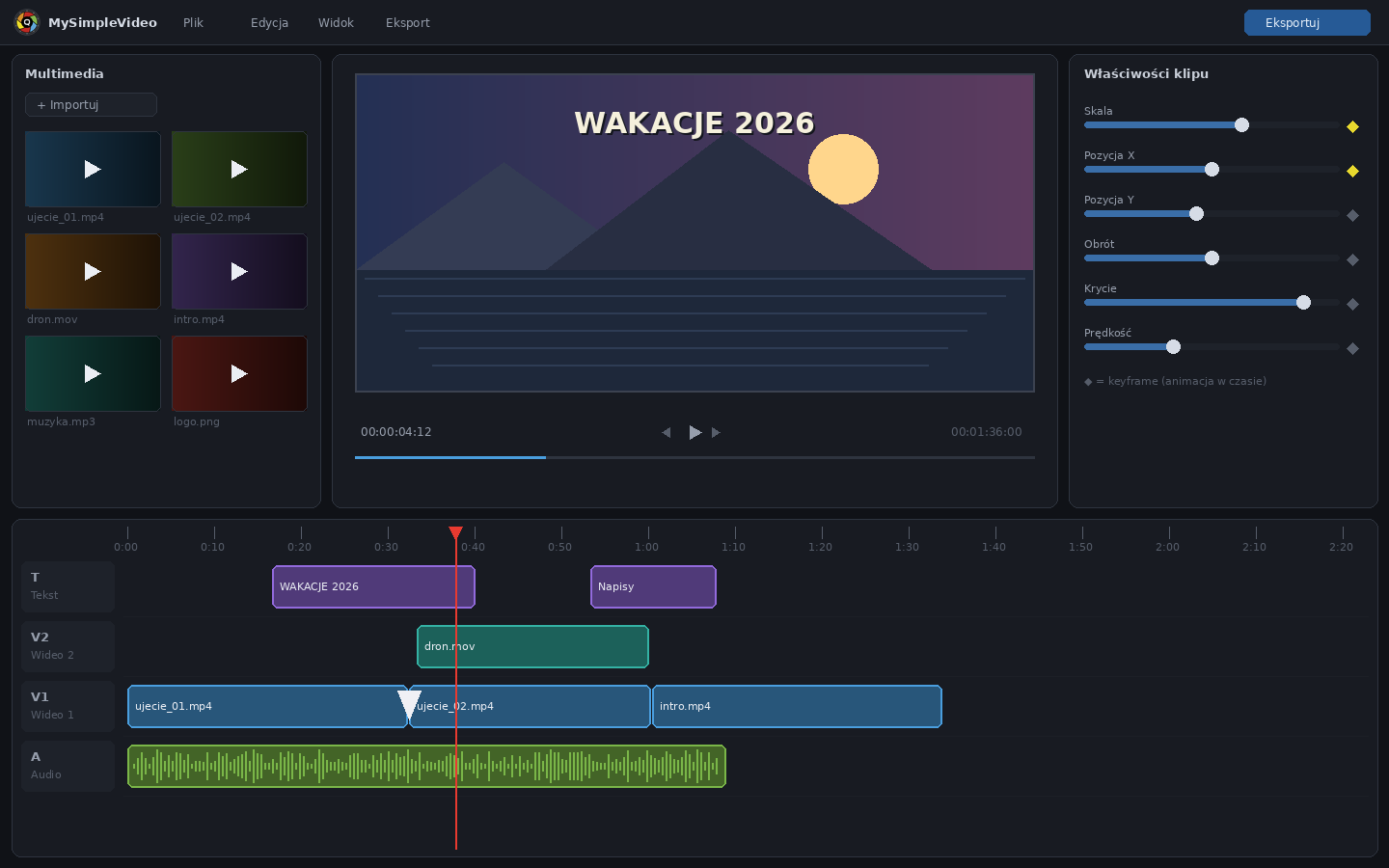The height and width of the screenshot is (868, 1389).
Task: Click the Eksportuj button
Action: [1307, 22]
